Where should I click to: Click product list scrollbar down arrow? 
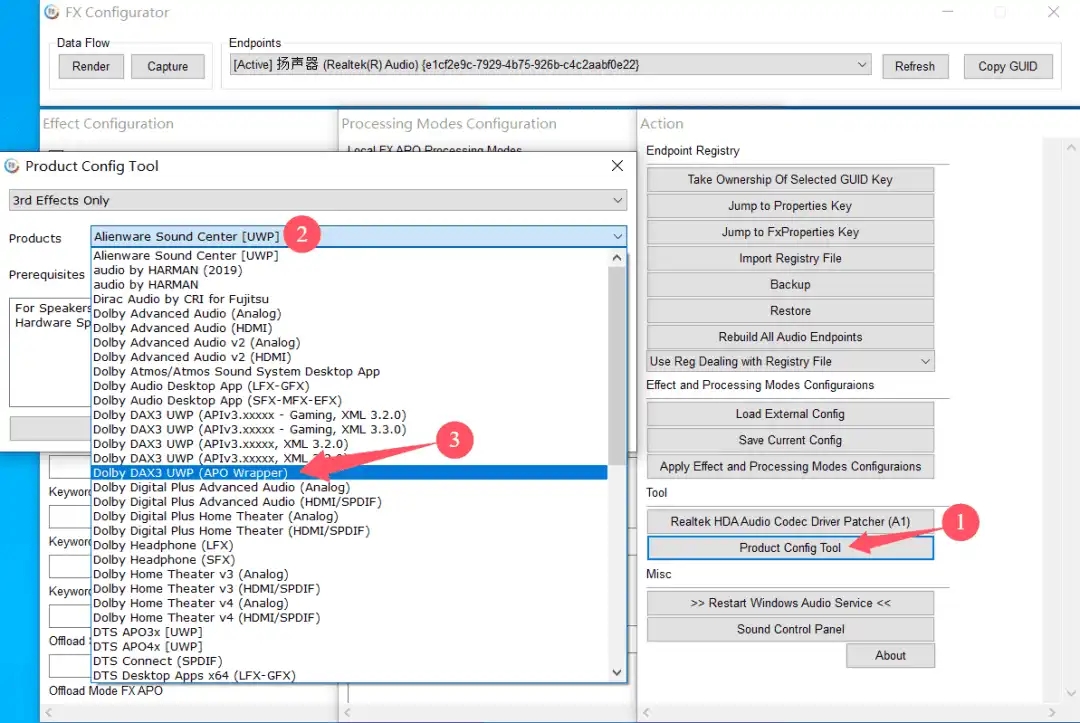[x=617, y=673]
